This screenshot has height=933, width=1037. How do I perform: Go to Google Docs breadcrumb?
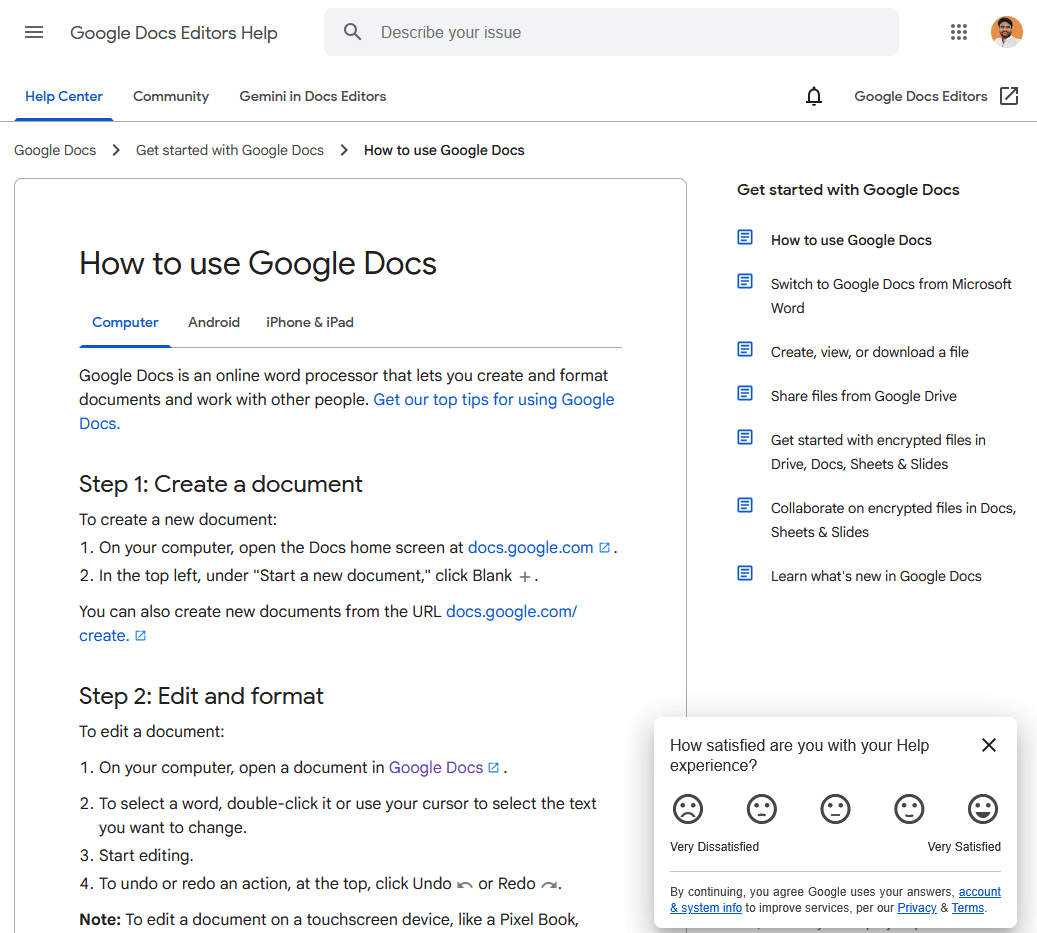(x=55, y=151)
